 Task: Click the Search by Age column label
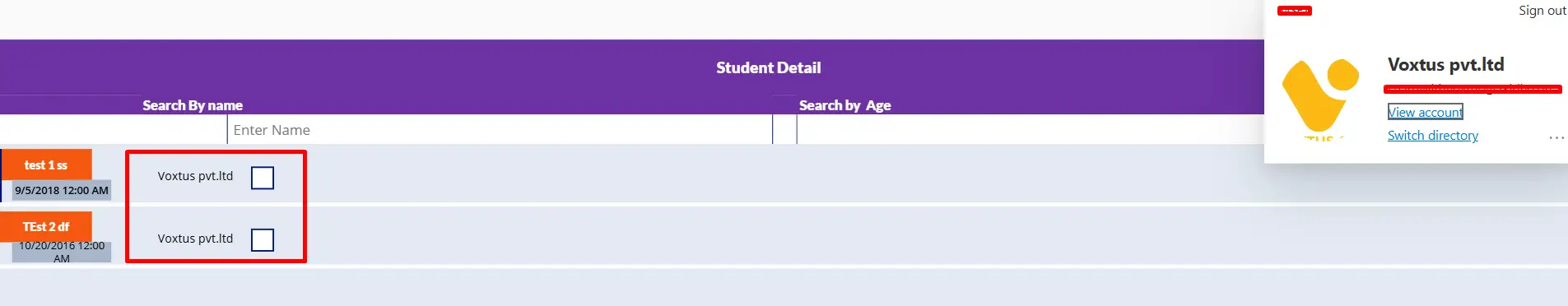[x=845, y=105]
